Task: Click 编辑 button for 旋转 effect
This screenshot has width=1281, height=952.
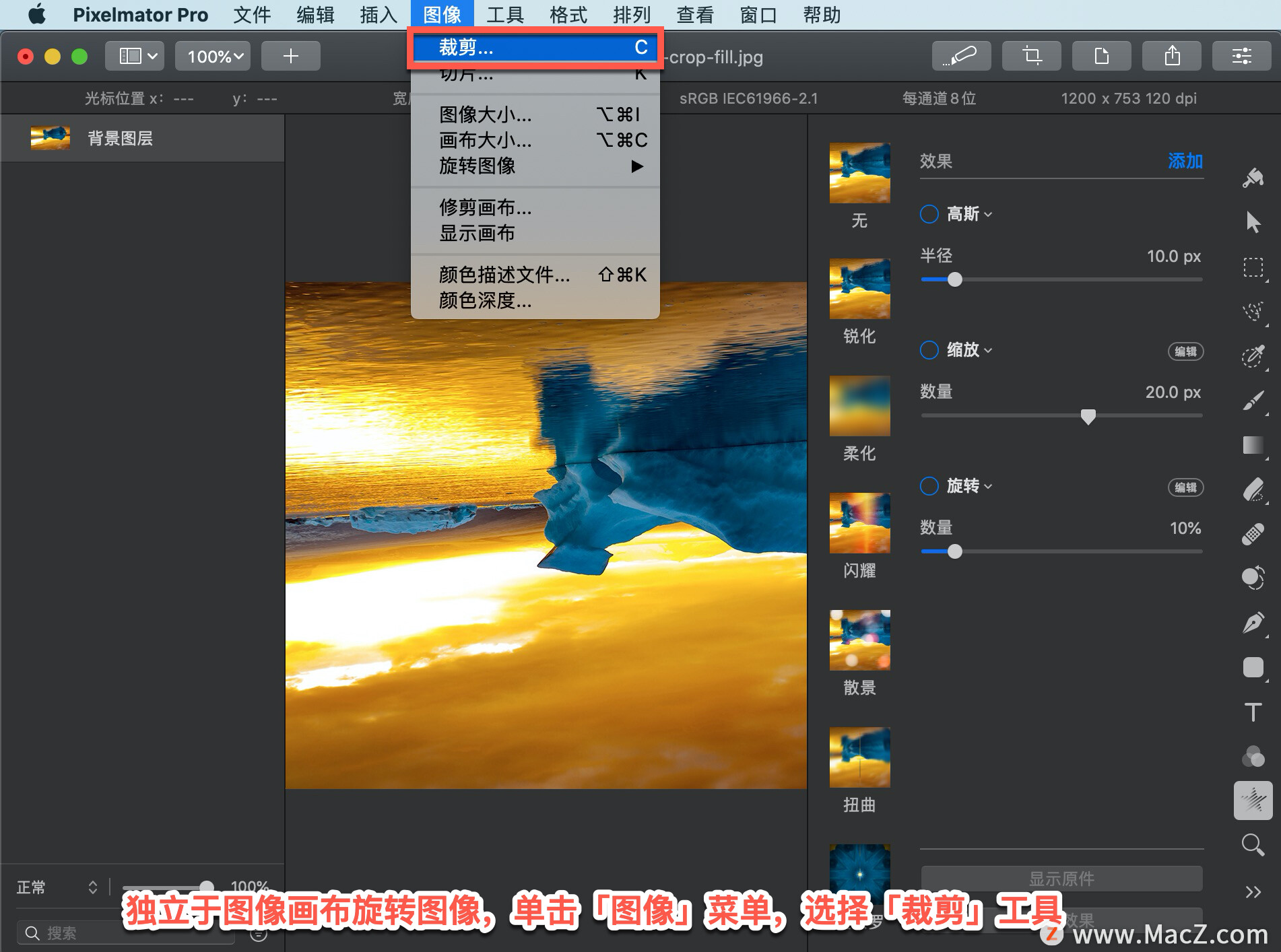Action: pos(1185,487)
